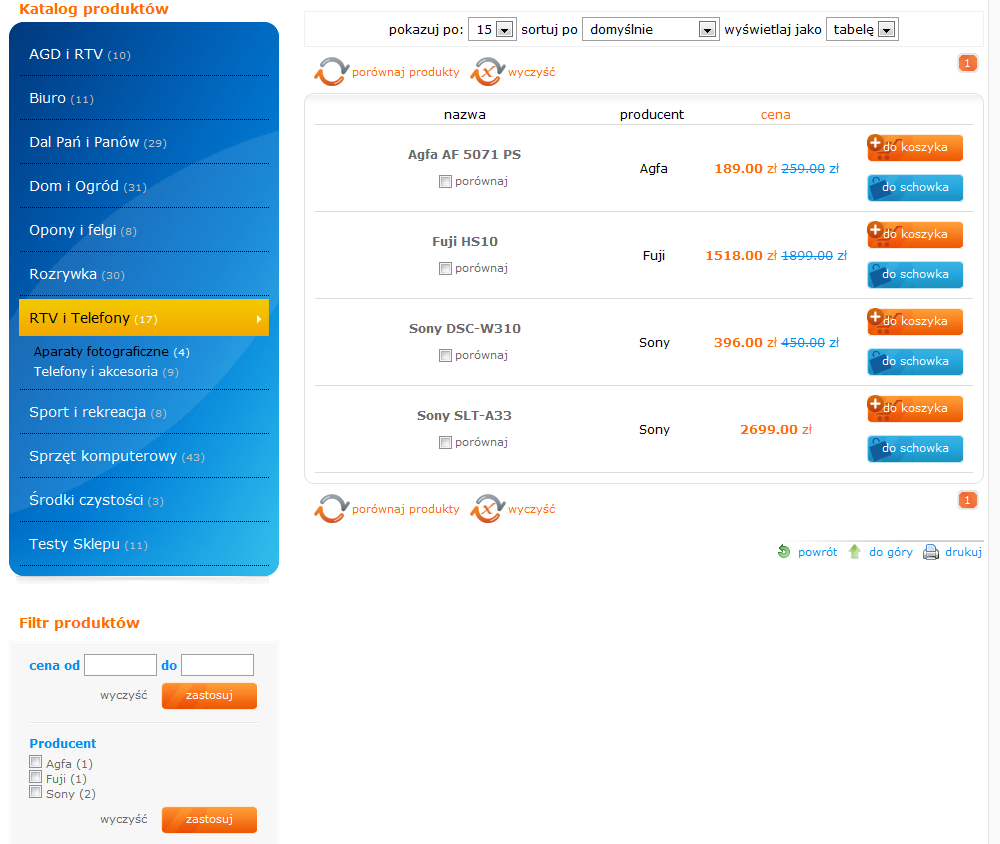Save Agfa AF 5071 PS to schowek
Image resolution: width=1000 pixels, height=844 pixels.
[915, 188]
